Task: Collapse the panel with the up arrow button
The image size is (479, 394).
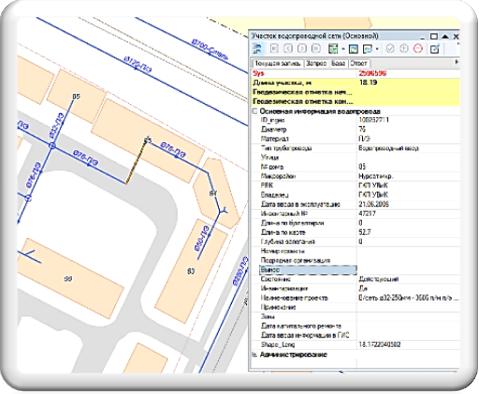Action: tap(445, 36)
